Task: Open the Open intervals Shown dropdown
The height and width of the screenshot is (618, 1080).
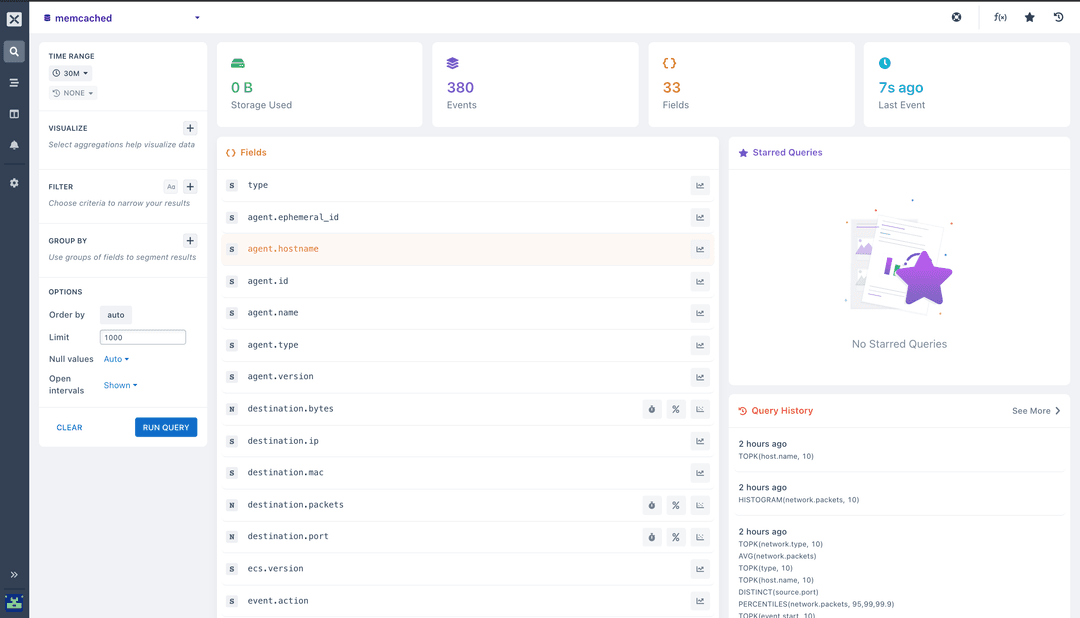Action: point(121,385)
